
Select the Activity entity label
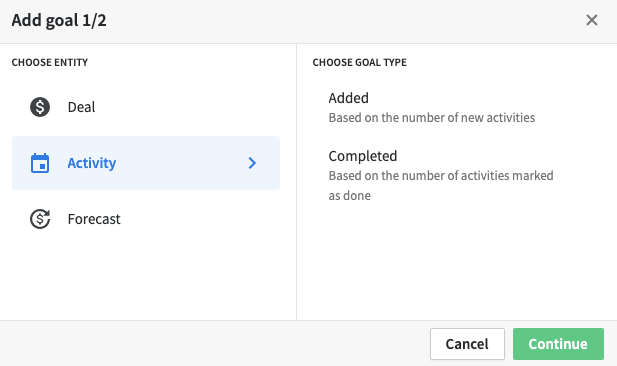pyautogui.click(x=92, y=163)
